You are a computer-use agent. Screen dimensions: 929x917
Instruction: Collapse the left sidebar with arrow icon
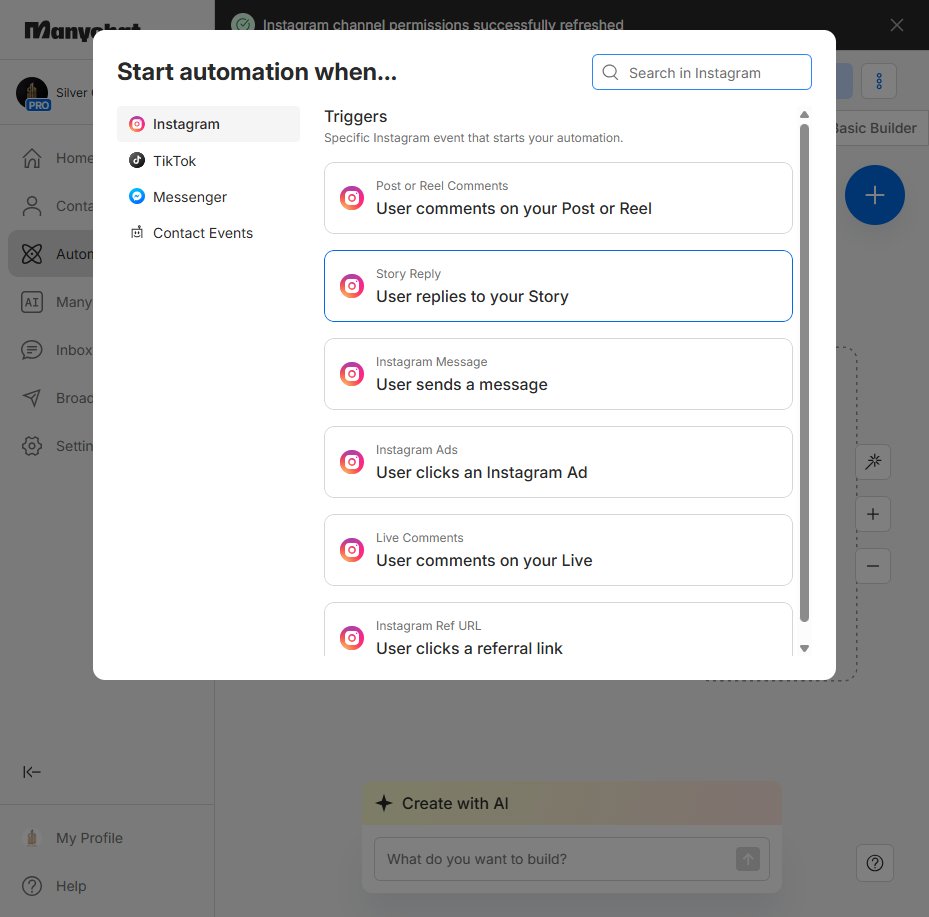pos(32,772)
